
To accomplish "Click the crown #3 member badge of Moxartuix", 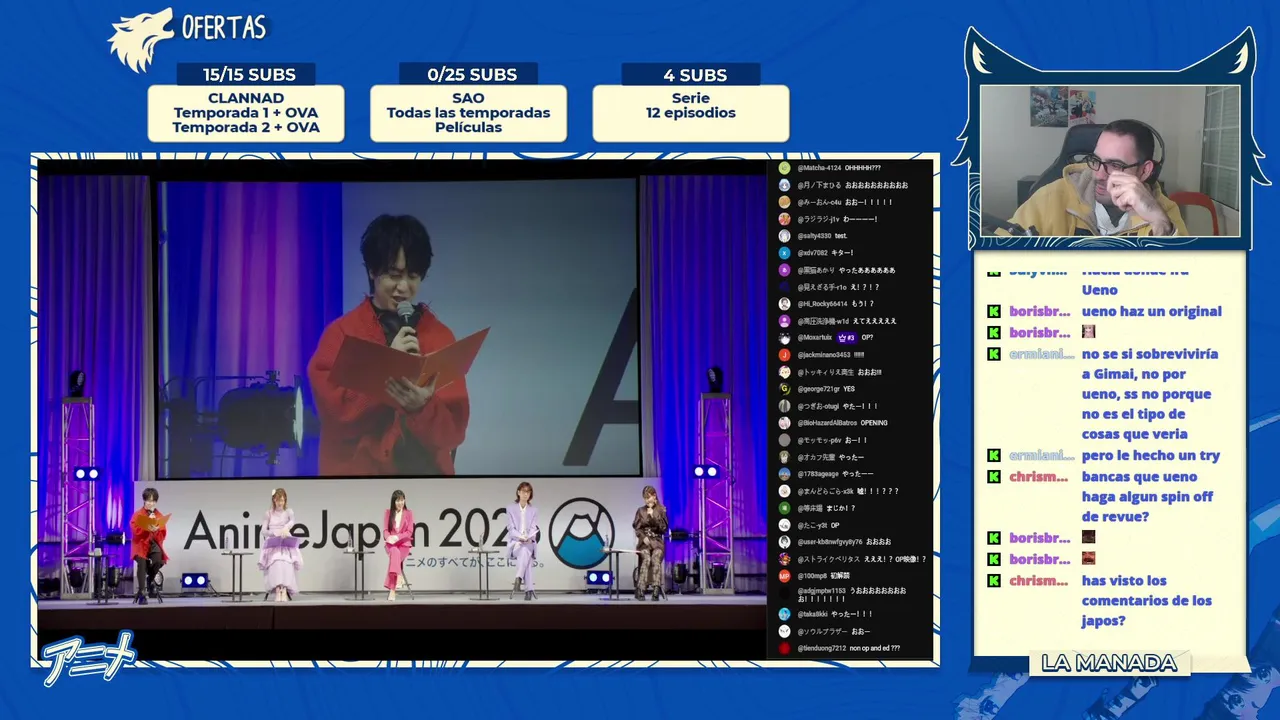I will point(847,338).
